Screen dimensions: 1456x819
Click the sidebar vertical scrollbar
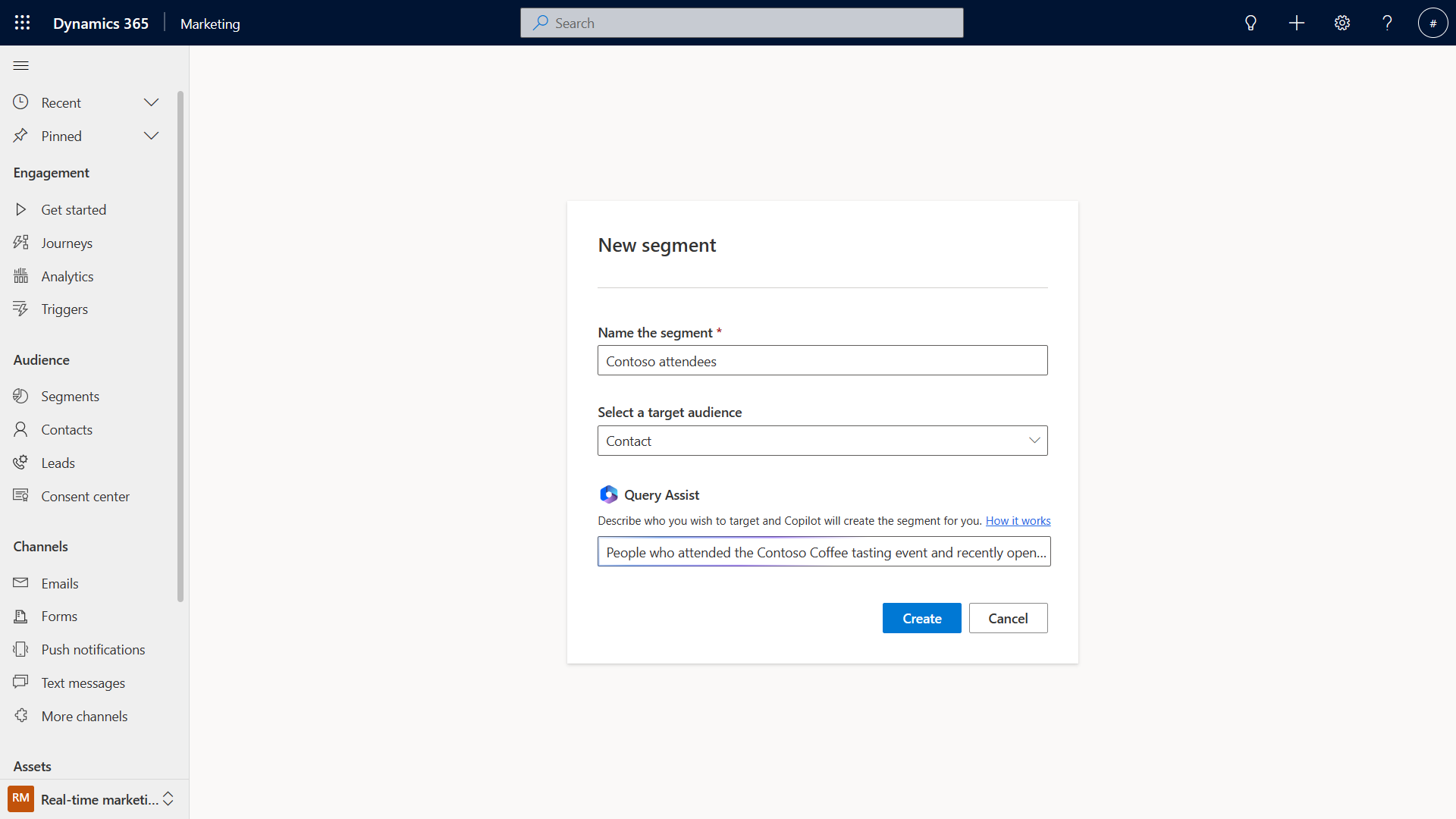(180, 346)
